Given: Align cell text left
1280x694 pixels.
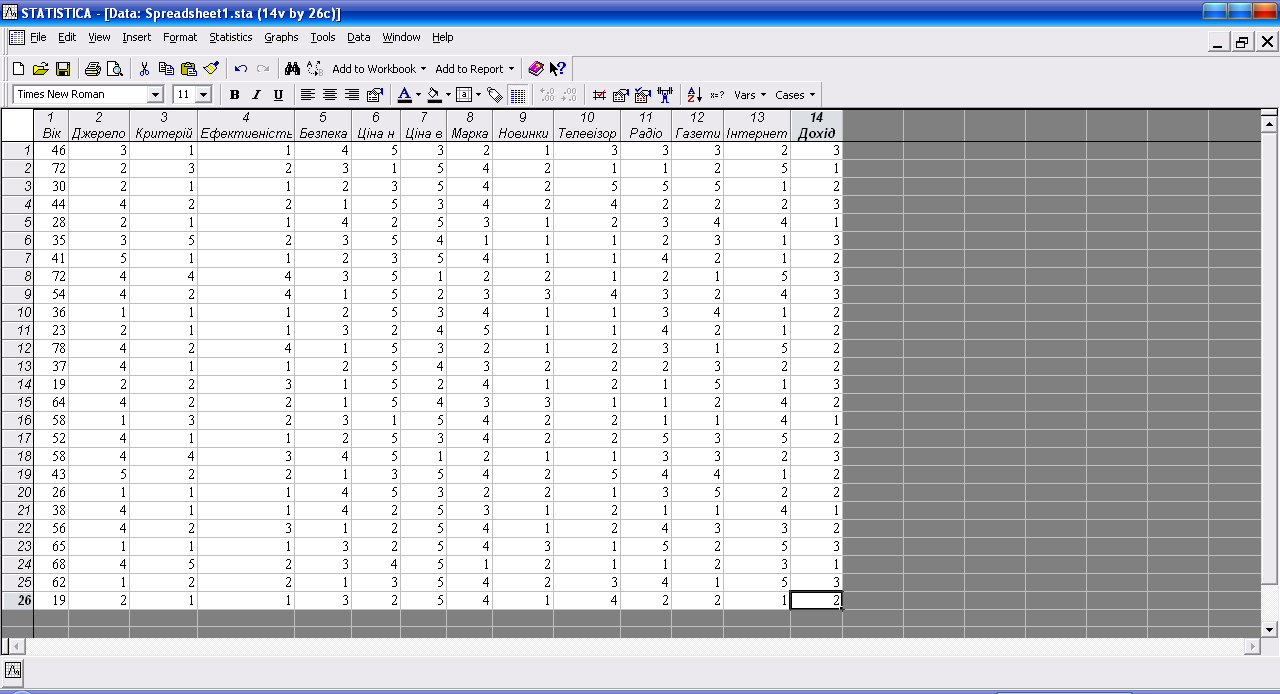Looking at the screenshot, I should (x=308, y=95).
